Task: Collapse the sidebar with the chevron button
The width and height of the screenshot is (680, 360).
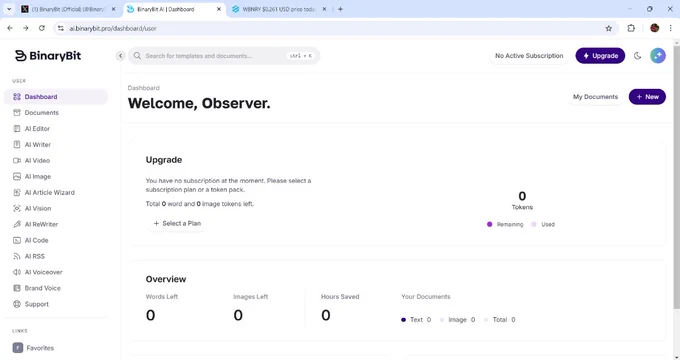Action: click(x=121, y=56)
